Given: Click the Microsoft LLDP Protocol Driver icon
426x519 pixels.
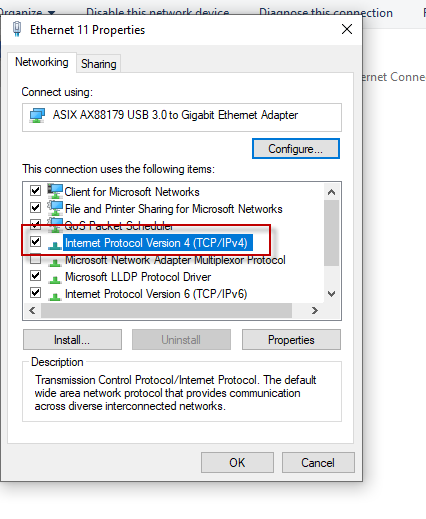Looking at the screenshot, I should pos(55,280).
